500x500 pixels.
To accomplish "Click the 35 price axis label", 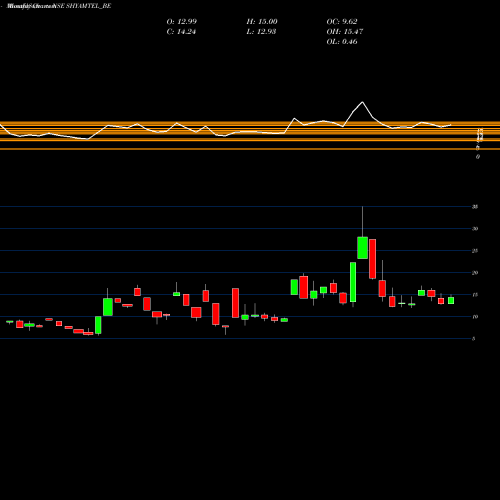I will point(475,207).
